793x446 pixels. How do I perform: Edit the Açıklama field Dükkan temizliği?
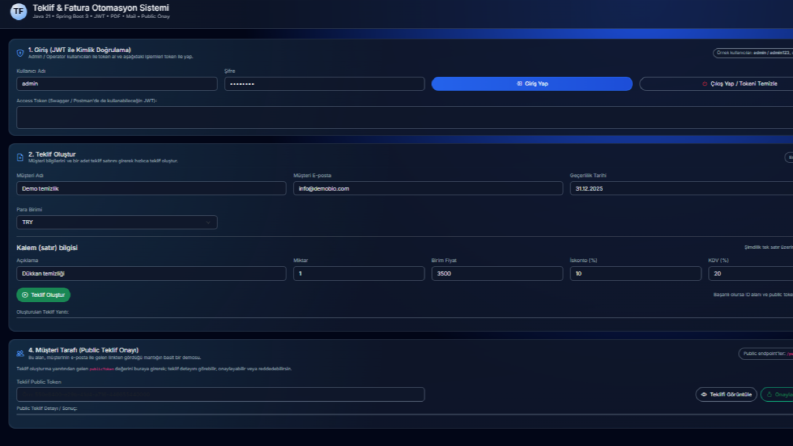[x=151, y=274]
